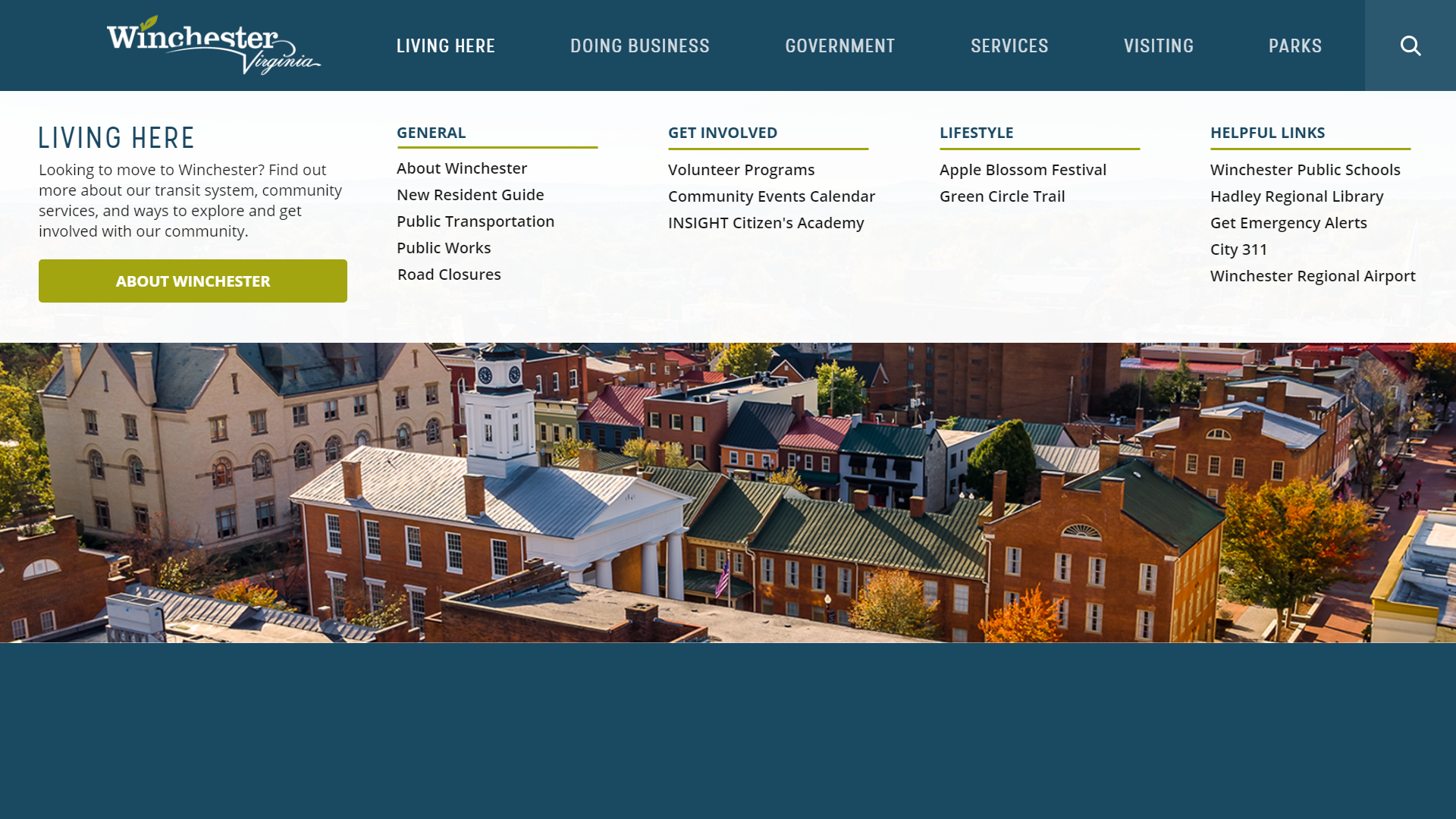Click the About Winchester green button
Viewport: 1456px width, 819px height.
(x=193, y=281)
